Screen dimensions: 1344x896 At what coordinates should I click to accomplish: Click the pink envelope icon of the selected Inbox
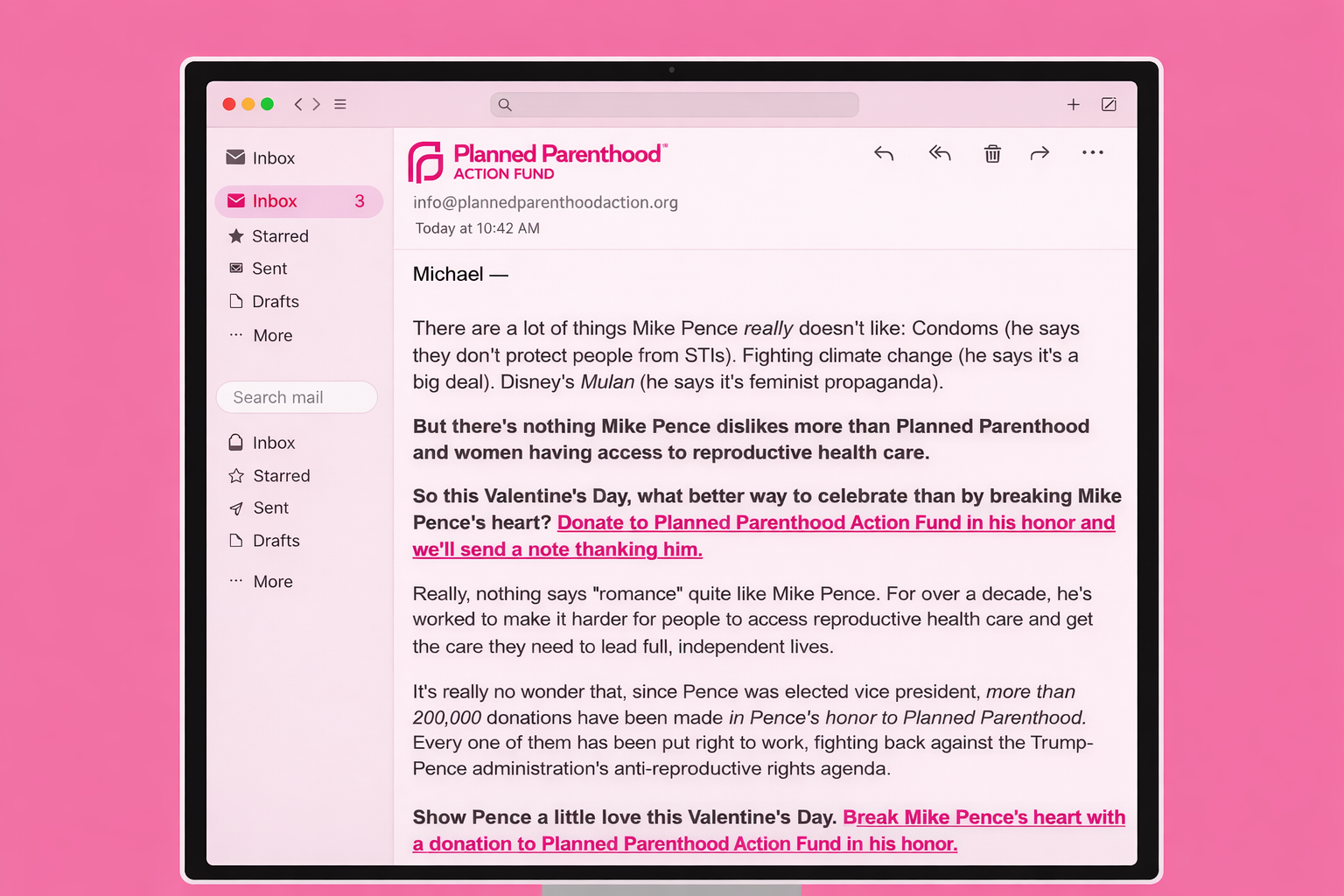click(236, 201)
